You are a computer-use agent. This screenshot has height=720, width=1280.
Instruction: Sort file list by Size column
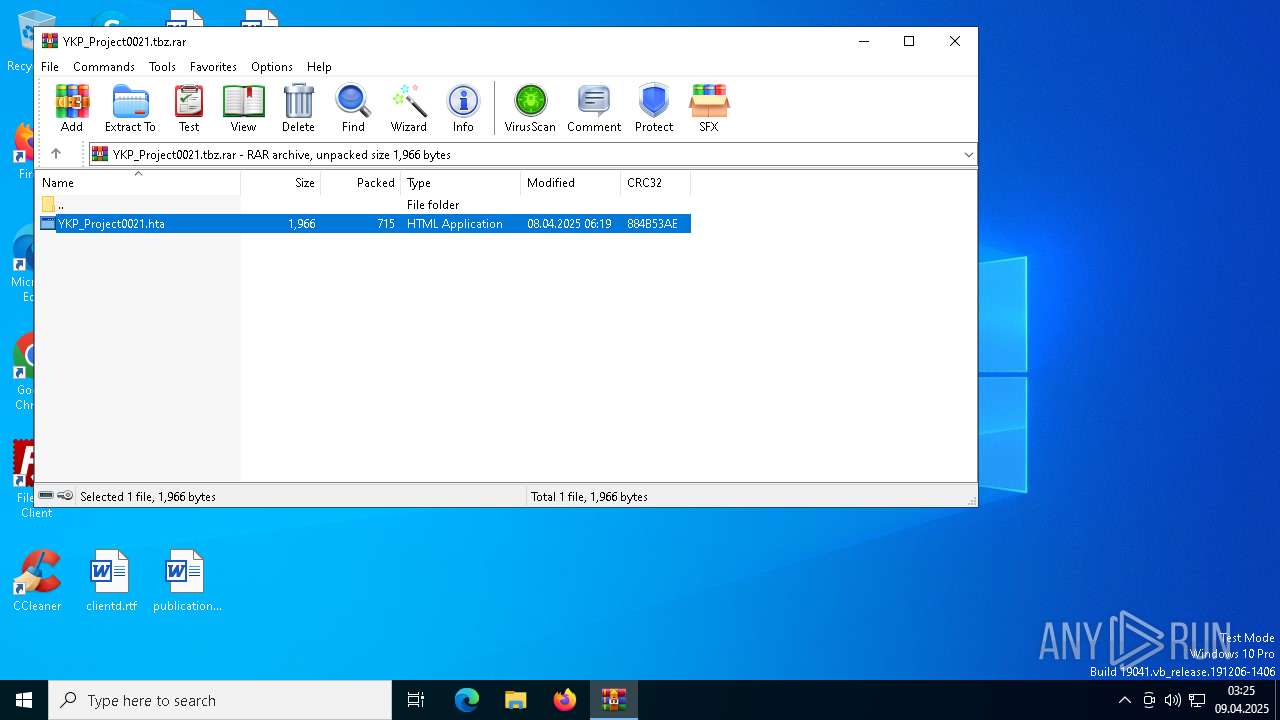point(281,183)
